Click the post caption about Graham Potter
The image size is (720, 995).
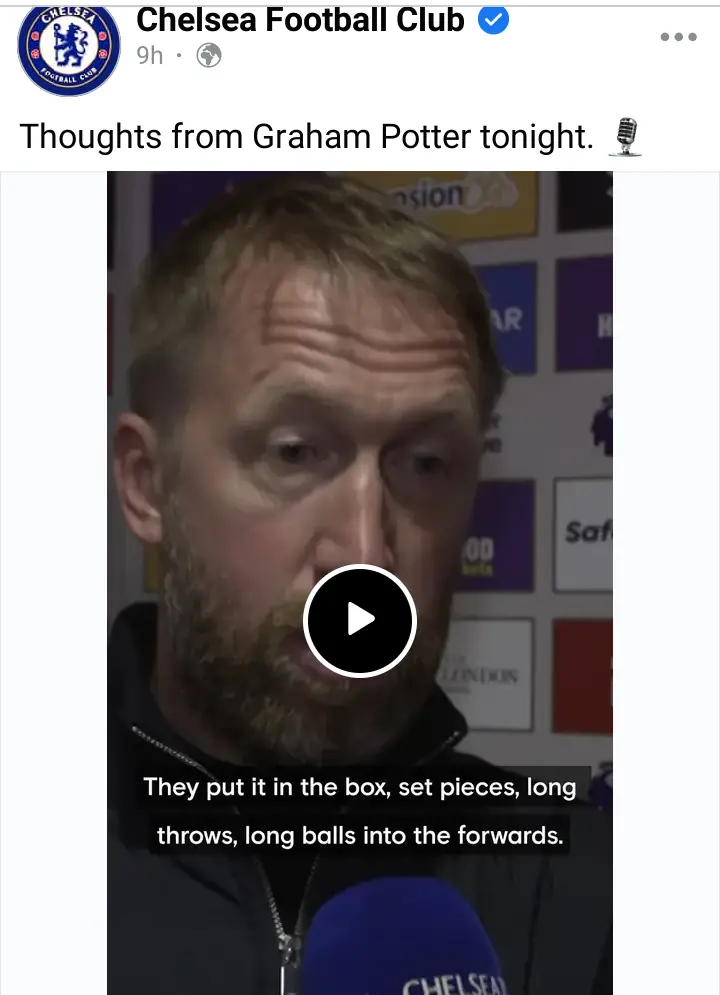click(306, 136)
